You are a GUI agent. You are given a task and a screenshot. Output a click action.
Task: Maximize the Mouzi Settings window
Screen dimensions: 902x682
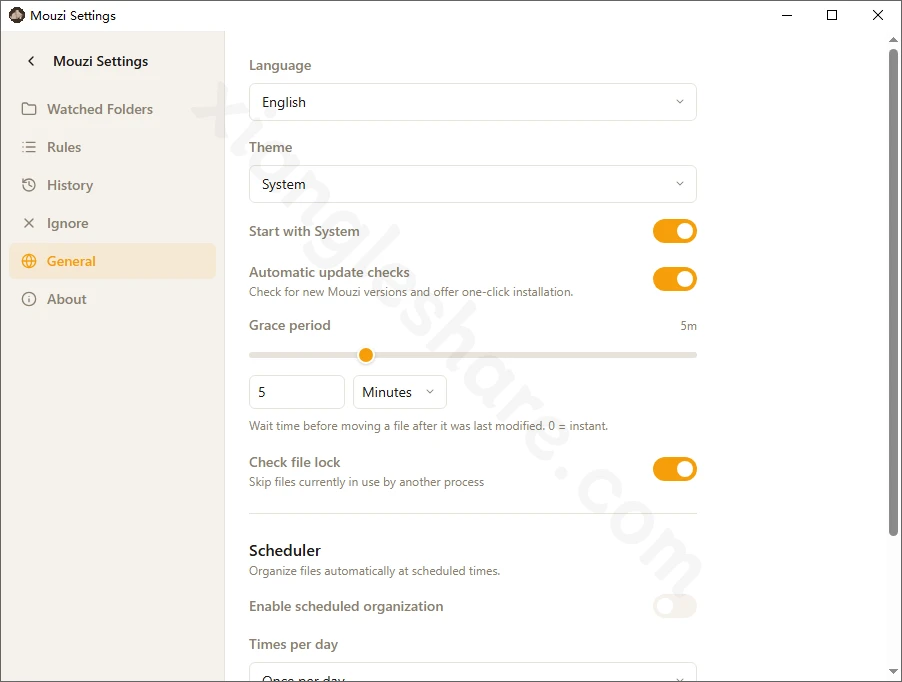click(832, 15)
